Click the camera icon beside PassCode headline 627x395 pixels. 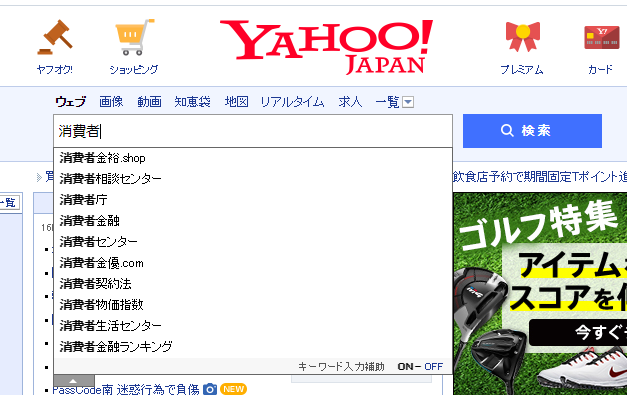click(210, 389)
